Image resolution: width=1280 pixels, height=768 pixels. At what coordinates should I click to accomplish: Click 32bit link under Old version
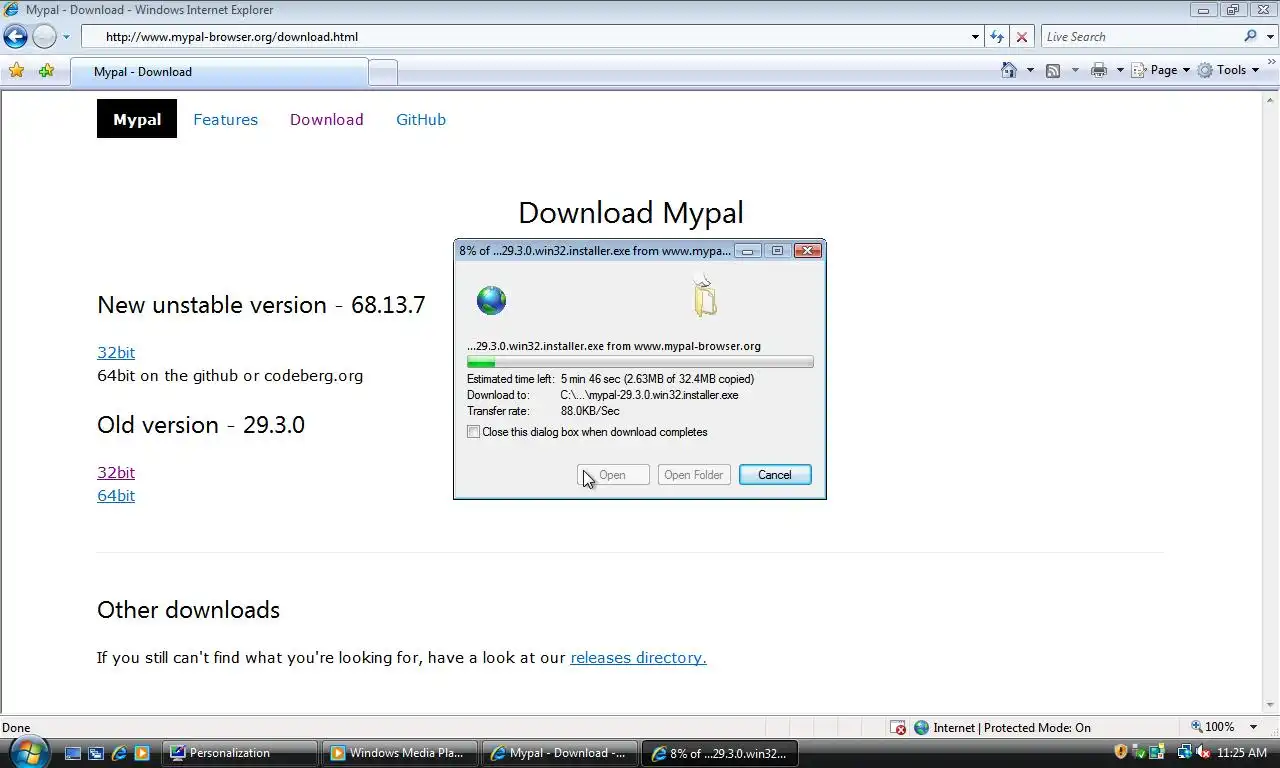tap(116, 472)
